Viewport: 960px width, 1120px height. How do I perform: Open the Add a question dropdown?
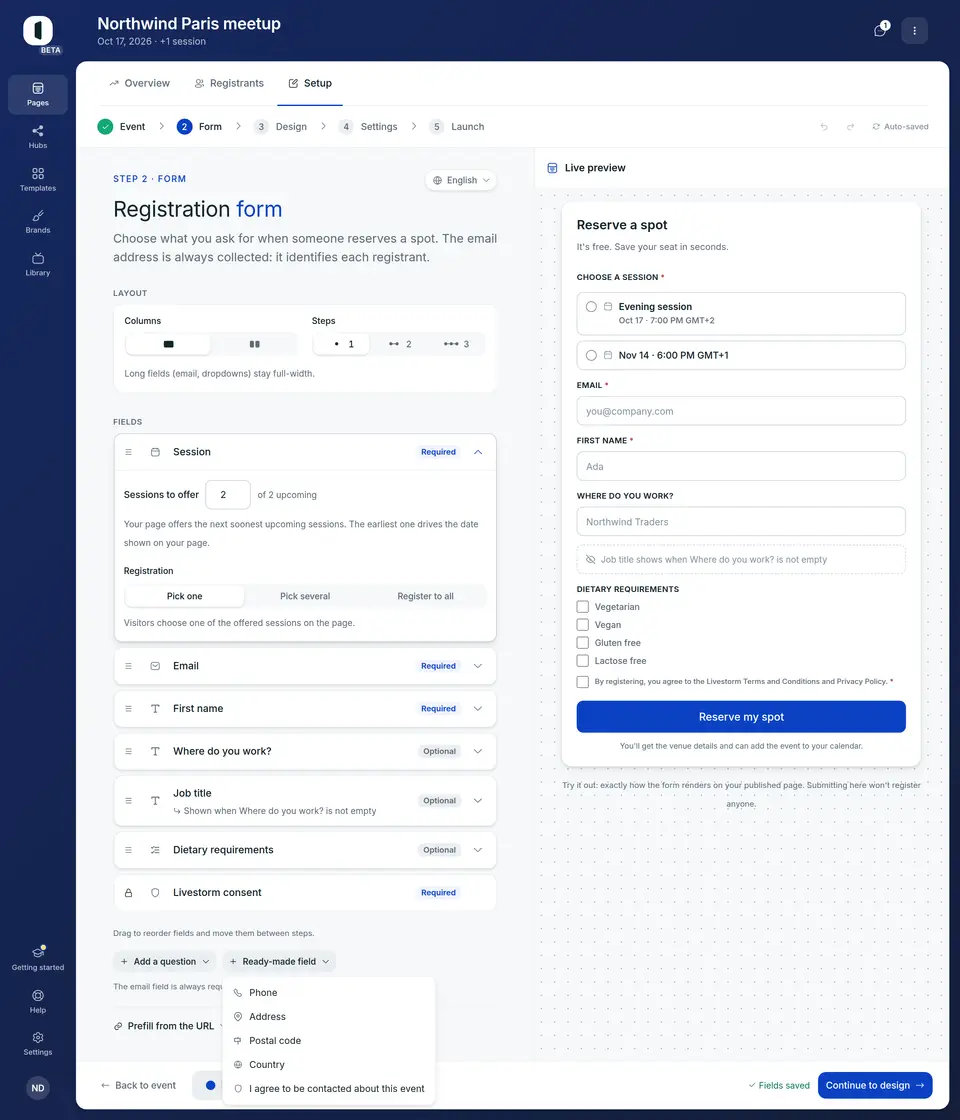click(164, 961)
